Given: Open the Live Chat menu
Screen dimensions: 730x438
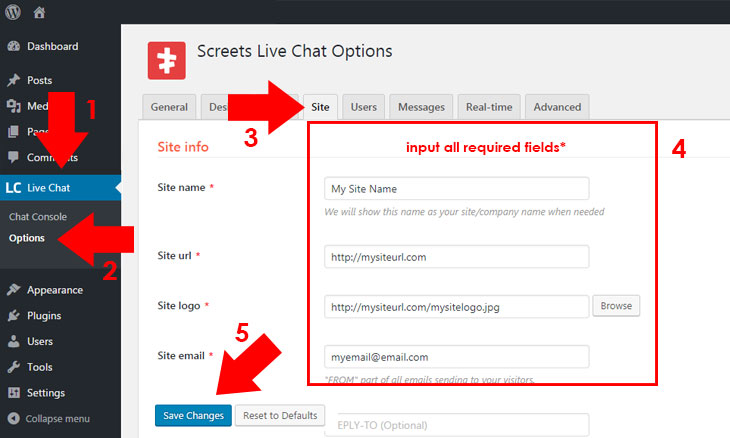Looking at the screenshot, I should (61, 188).
